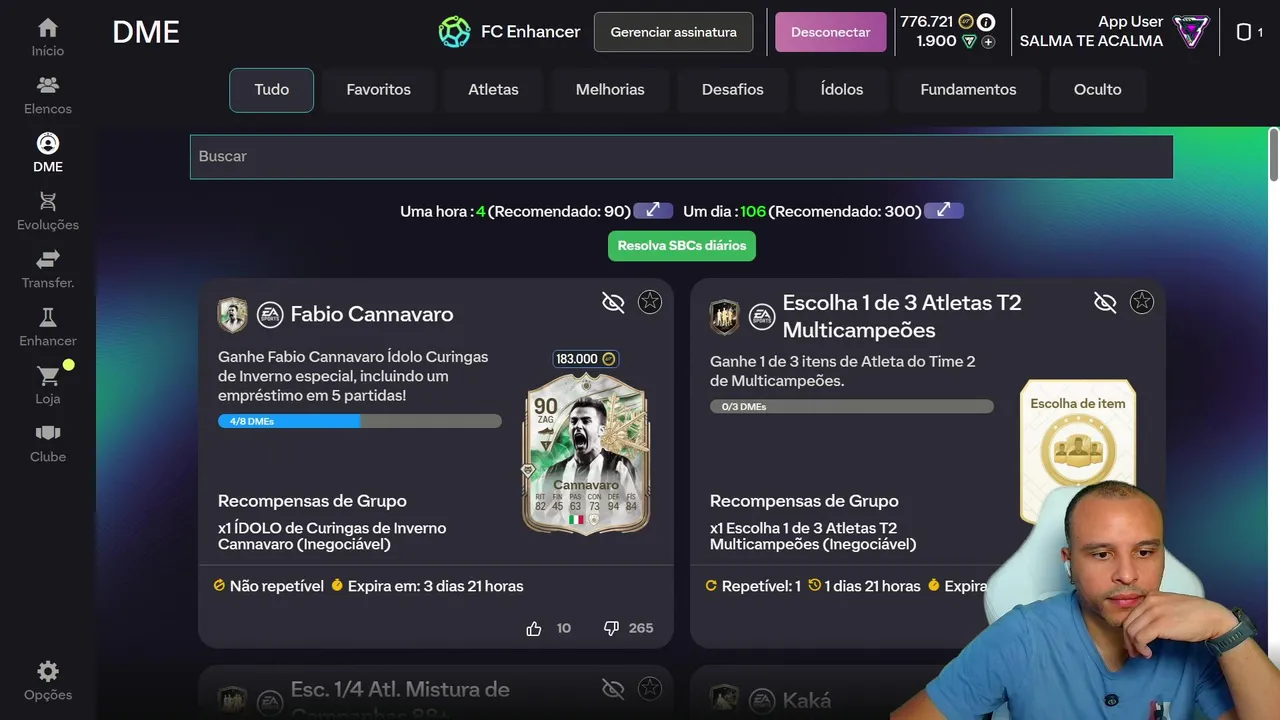Screen dimensions: 1280x720
Task: Open Loja shopping cart icon
Action: (47, 376)
